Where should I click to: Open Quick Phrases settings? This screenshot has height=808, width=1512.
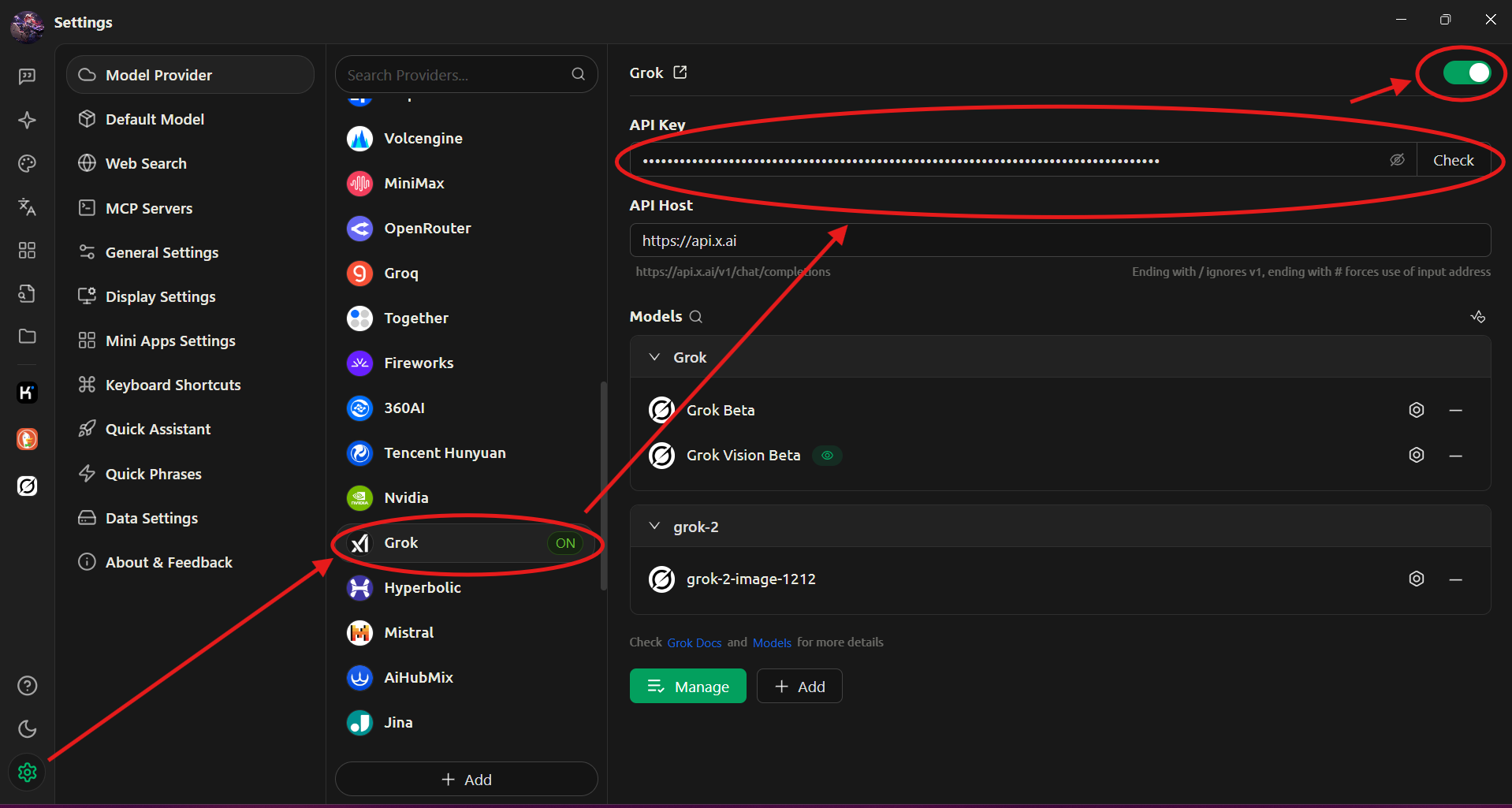coord(190,474)
